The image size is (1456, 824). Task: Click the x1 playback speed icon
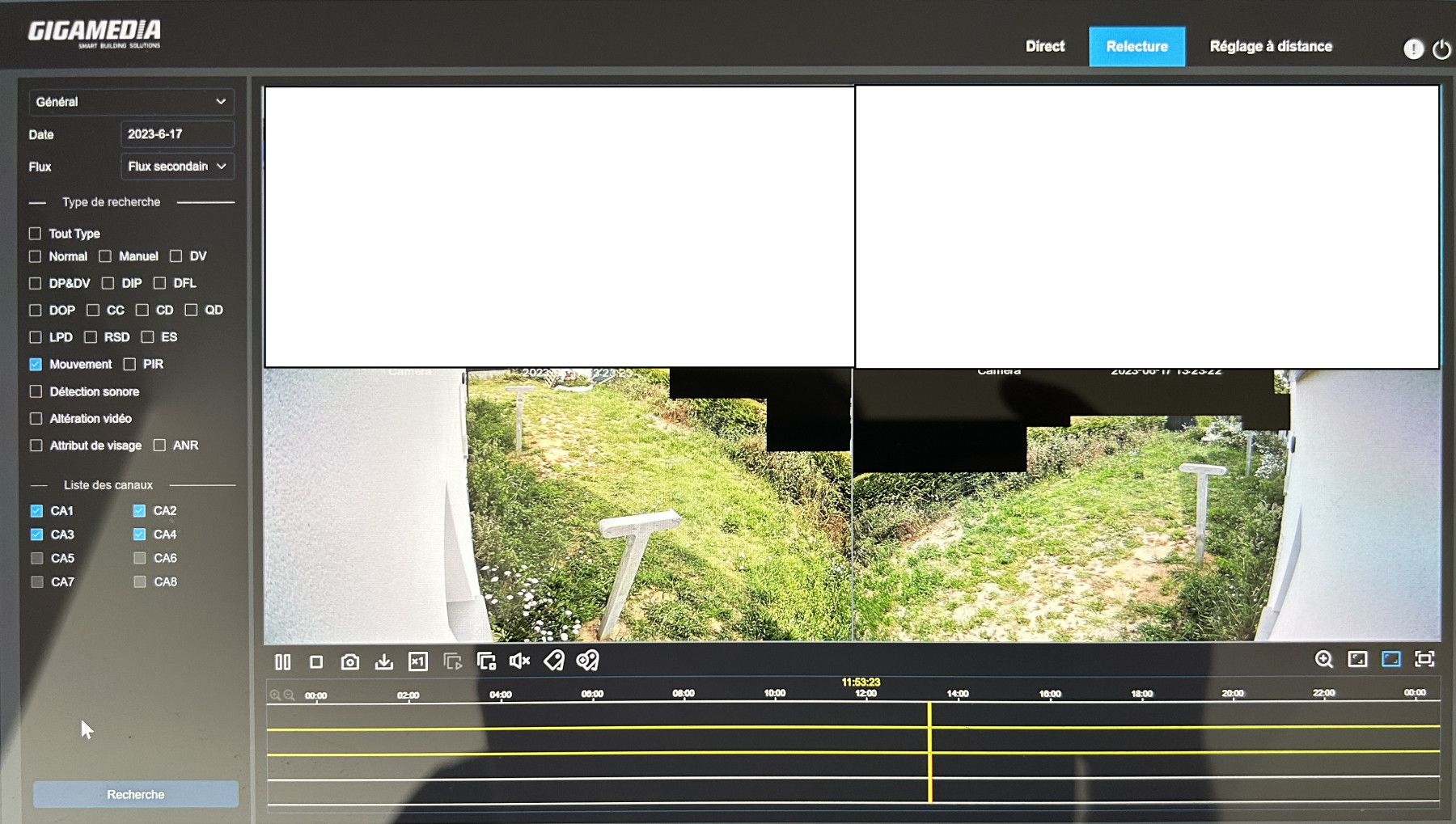(x=418, y=661)
